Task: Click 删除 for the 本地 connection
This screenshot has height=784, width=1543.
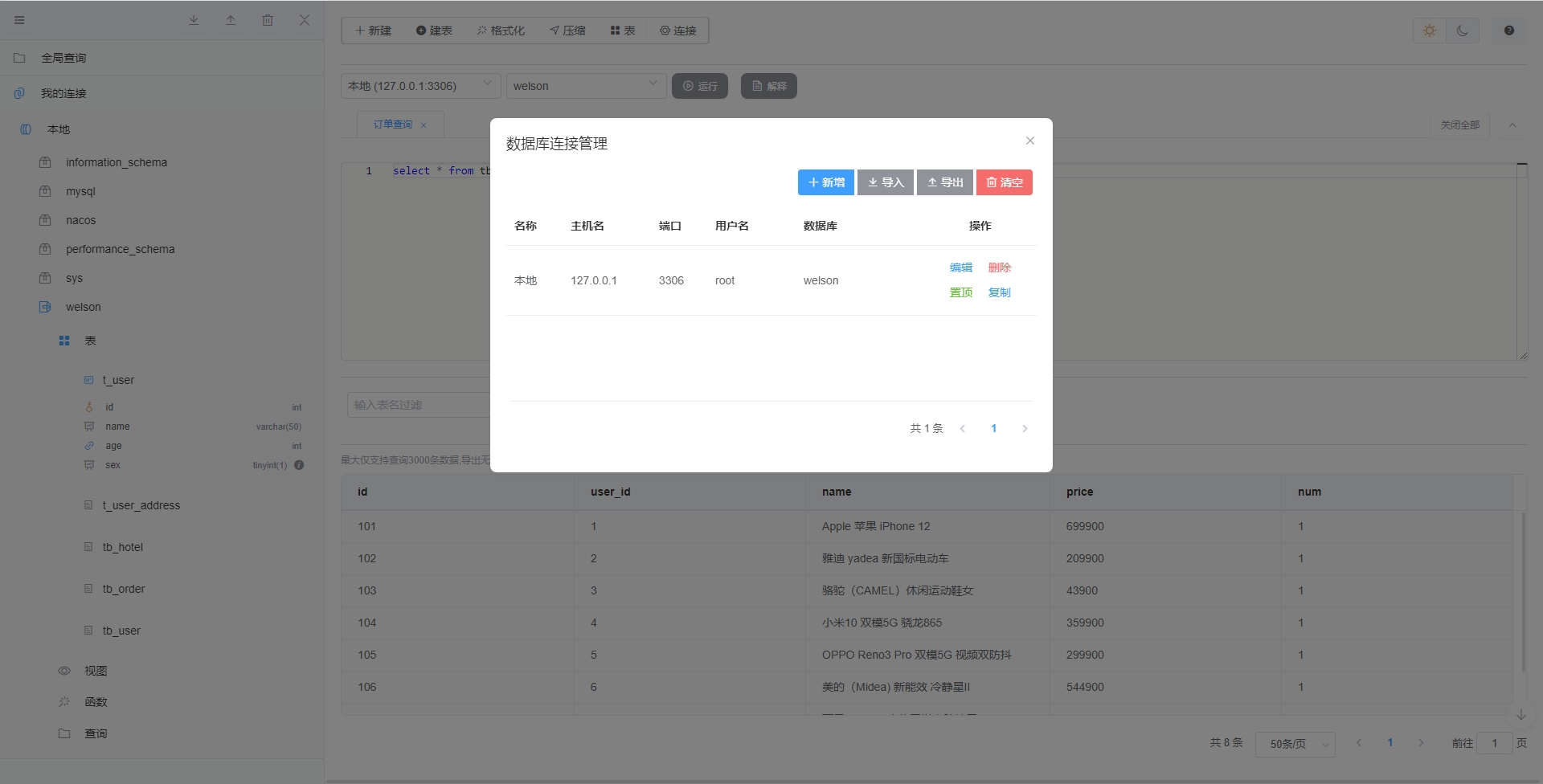Action: 1000,267
